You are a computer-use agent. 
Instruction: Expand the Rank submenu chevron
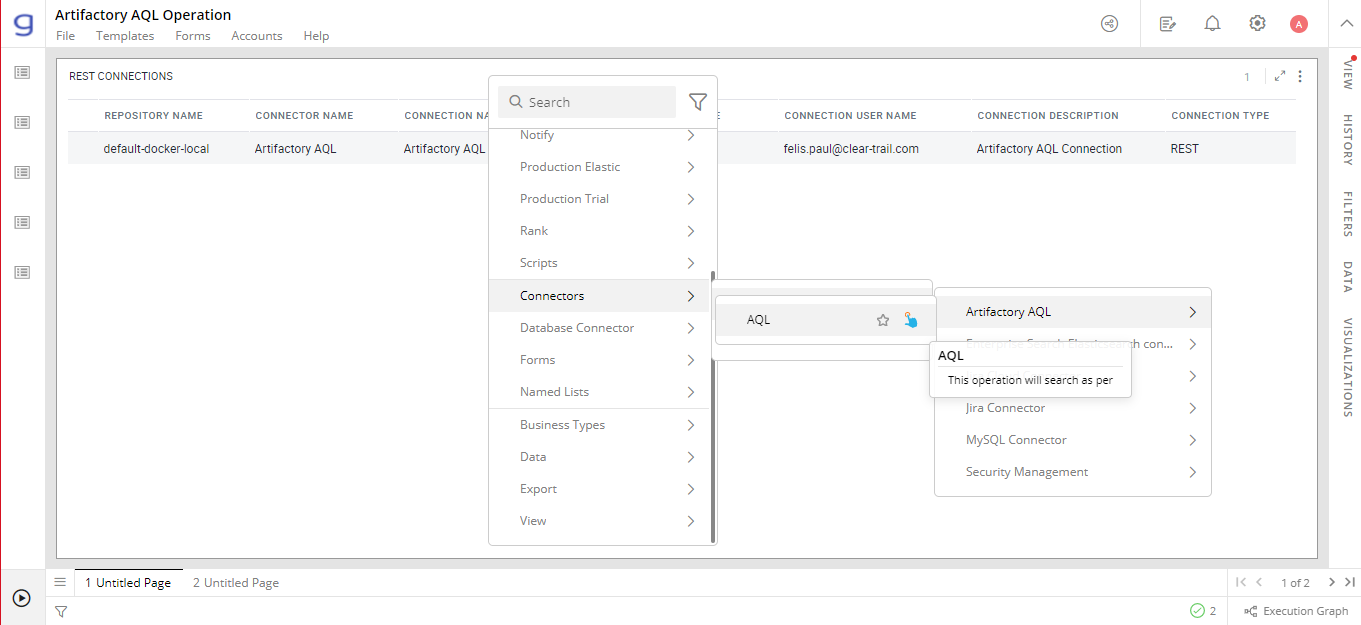[690, 231]
